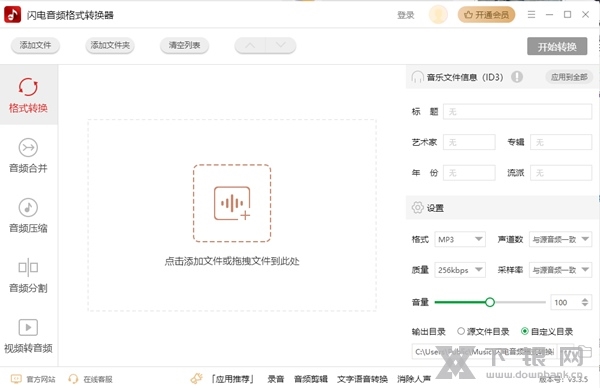The height and width of the screenshot is (388, 600).
Task: Click the 应用到全部 apply to all button
Action: click(569, 77)
